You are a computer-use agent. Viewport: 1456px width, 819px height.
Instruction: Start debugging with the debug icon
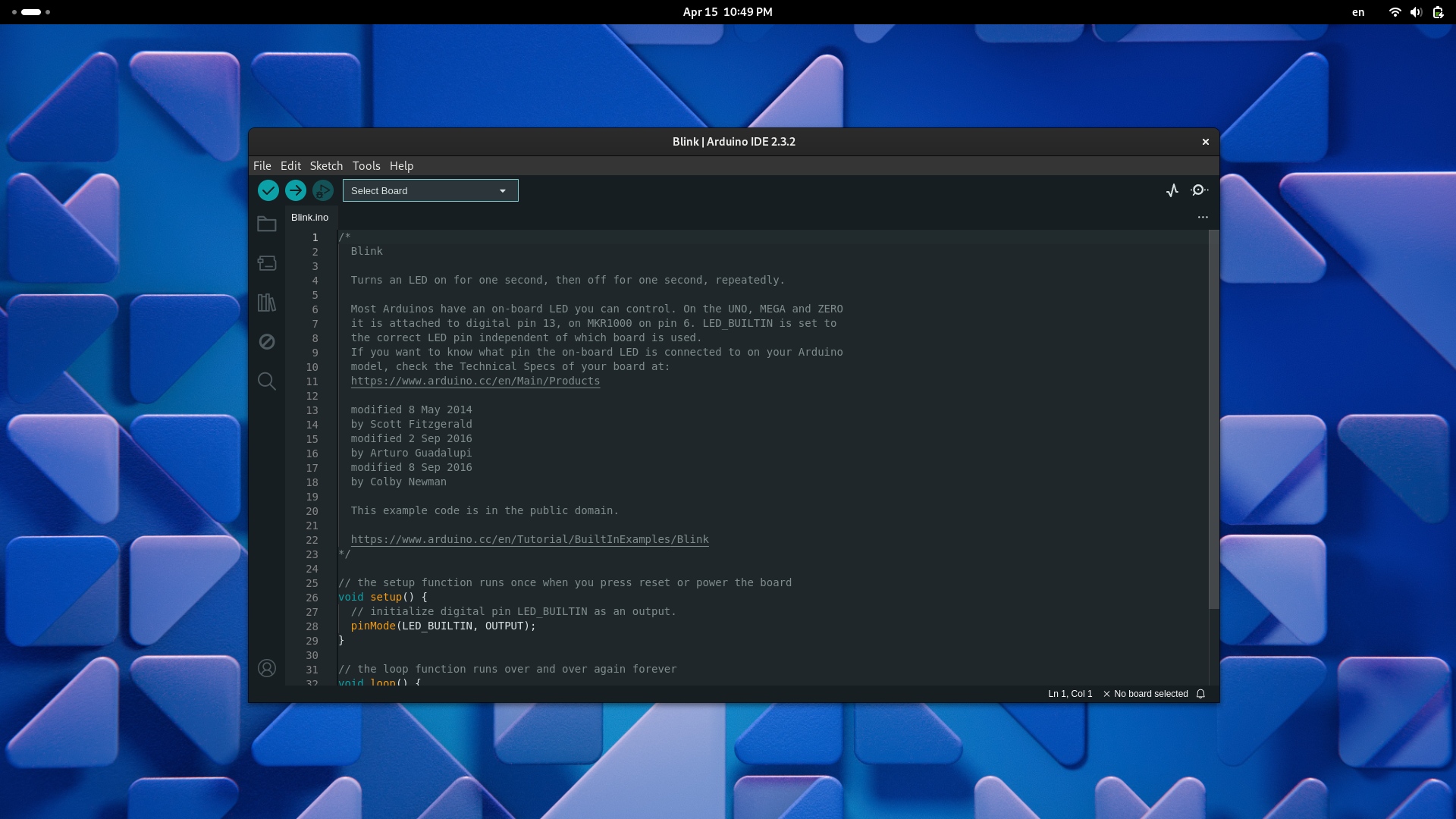(323, 190)
